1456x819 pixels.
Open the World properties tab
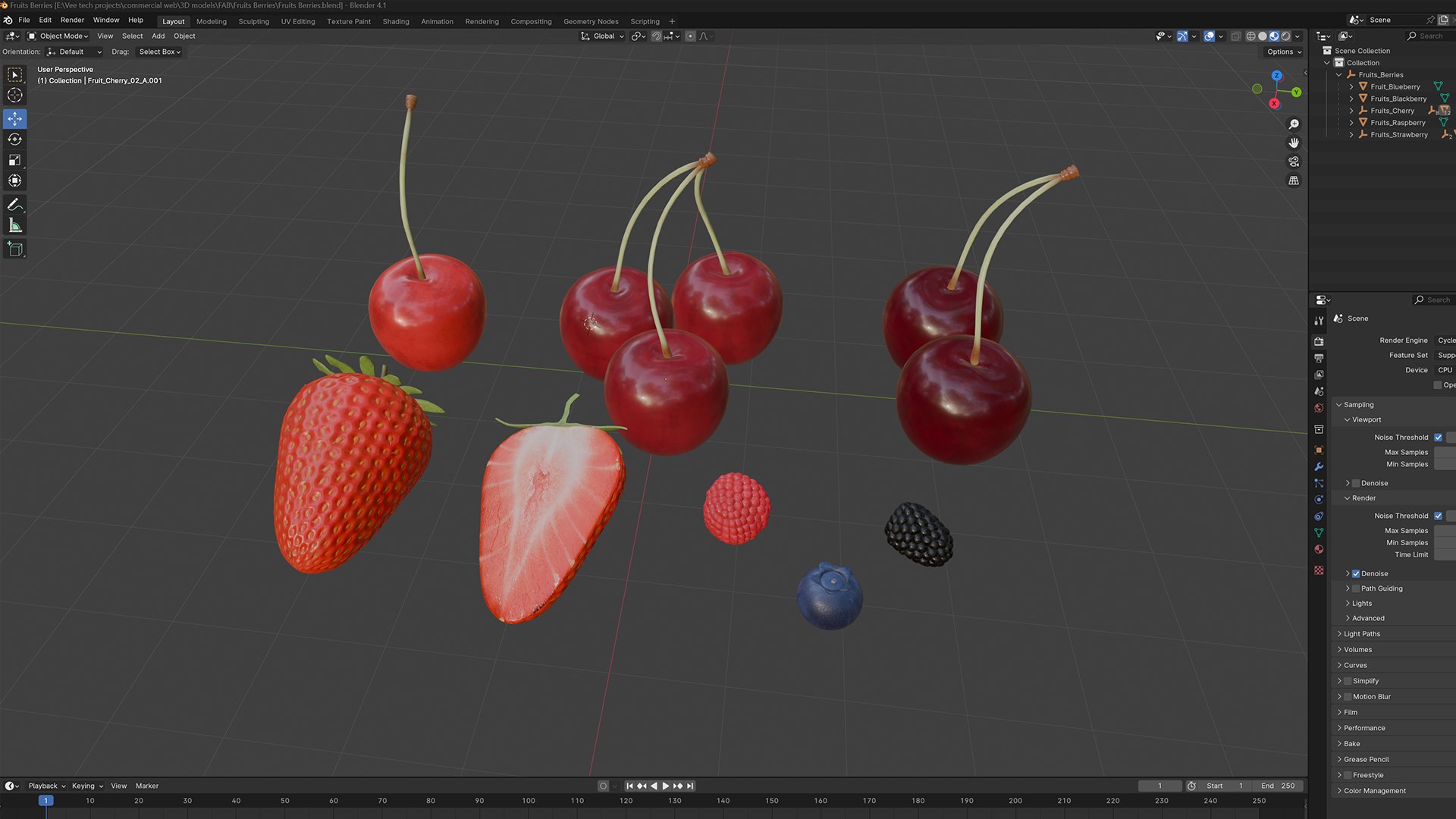coord(1319,408)
